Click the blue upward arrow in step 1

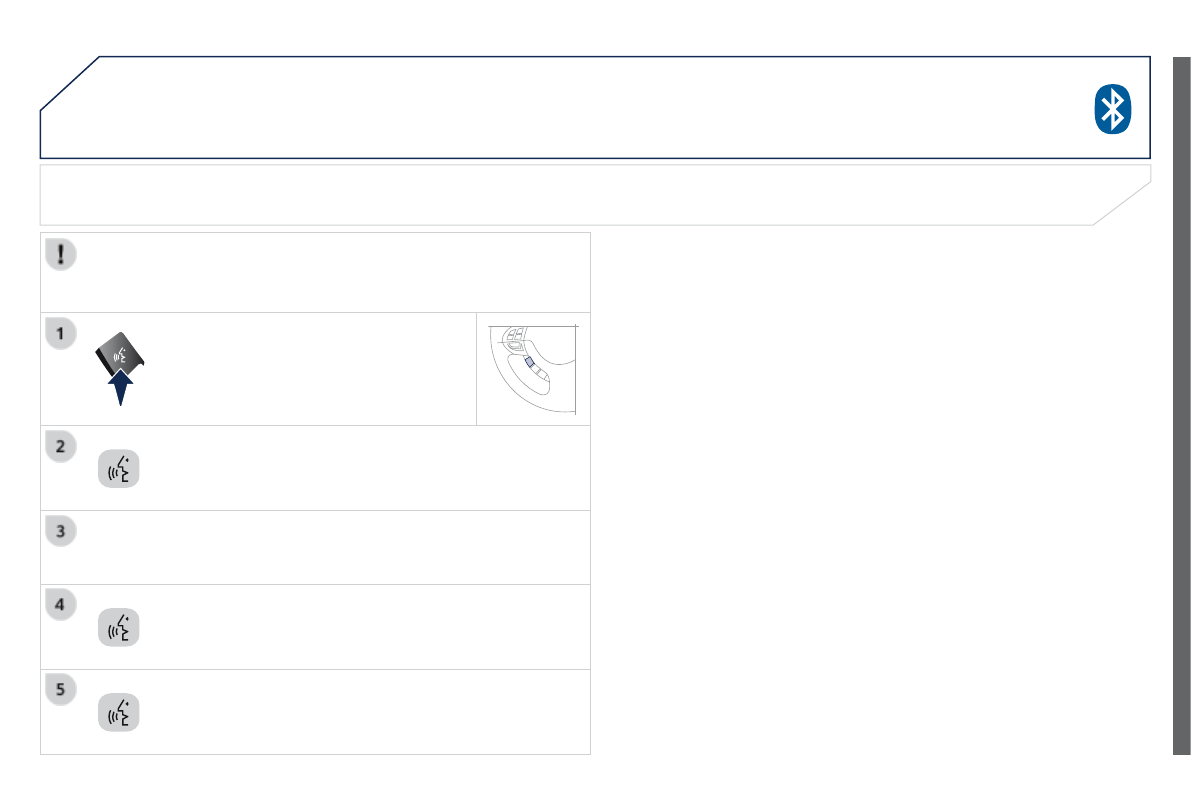tap(120, 388)
